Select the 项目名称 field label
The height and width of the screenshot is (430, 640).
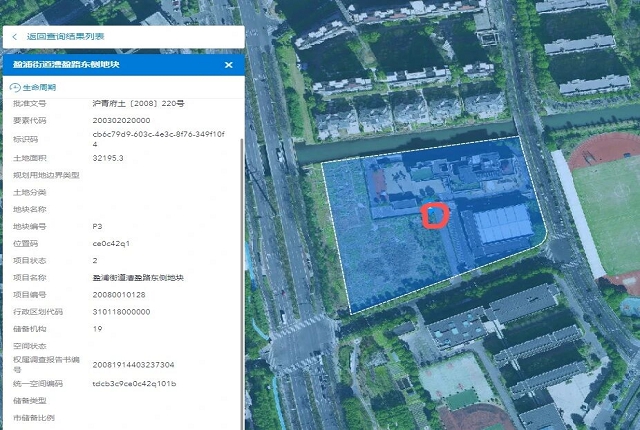(x=29, y=277)
